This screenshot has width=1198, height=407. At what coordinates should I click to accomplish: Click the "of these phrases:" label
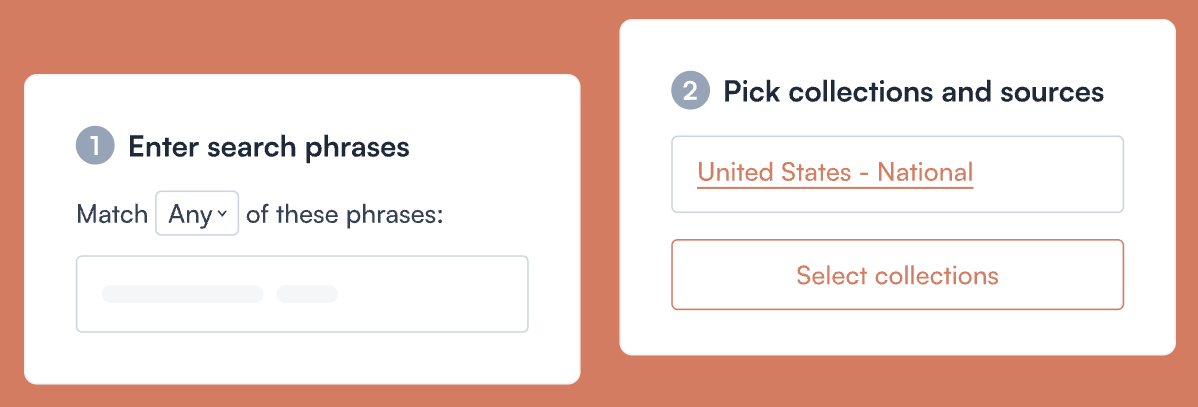[x=344, y=214]
